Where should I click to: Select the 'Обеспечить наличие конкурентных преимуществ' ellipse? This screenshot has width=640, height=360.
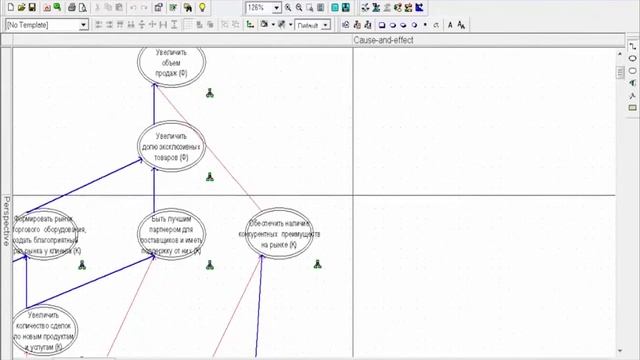coord(279,233)
